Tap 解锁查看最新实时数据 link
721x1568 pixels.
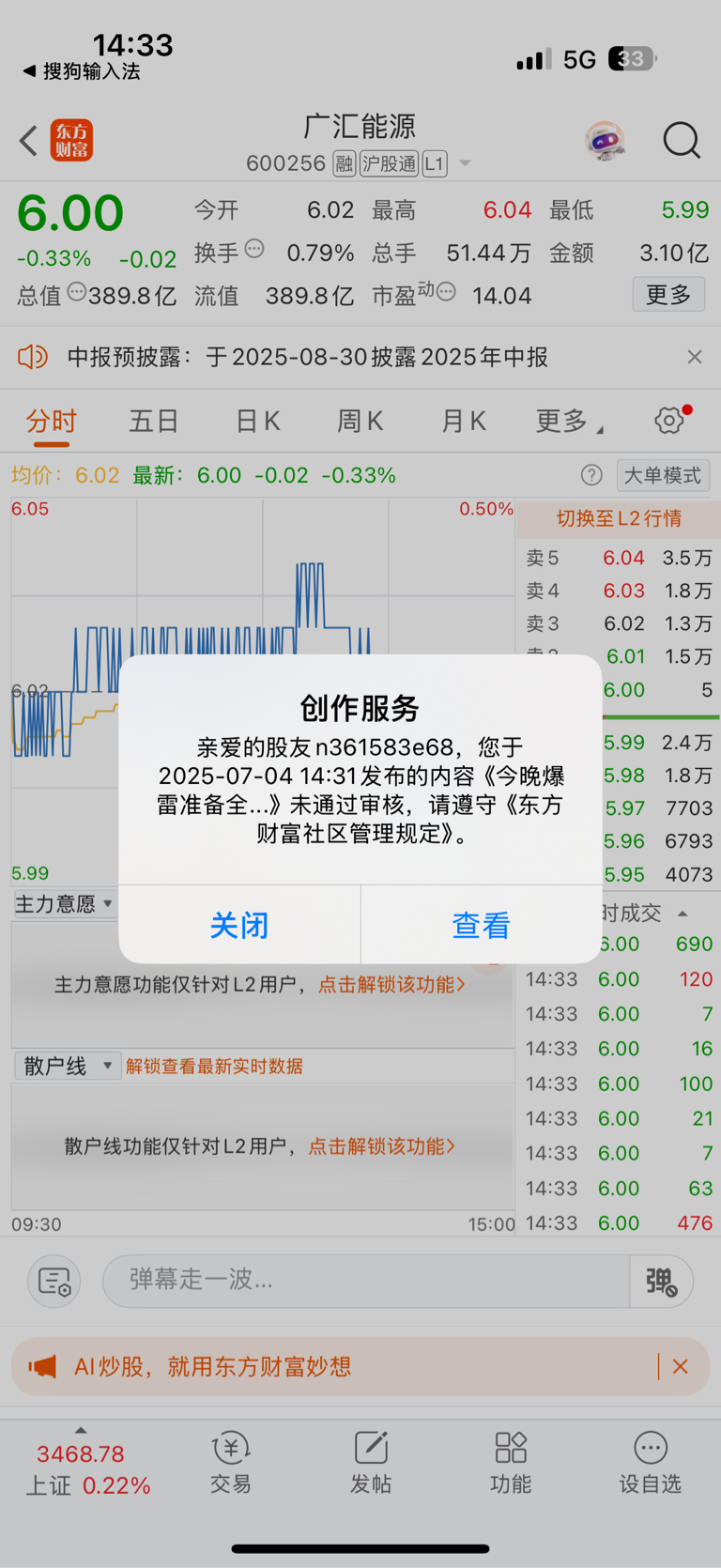(214, 1066)
